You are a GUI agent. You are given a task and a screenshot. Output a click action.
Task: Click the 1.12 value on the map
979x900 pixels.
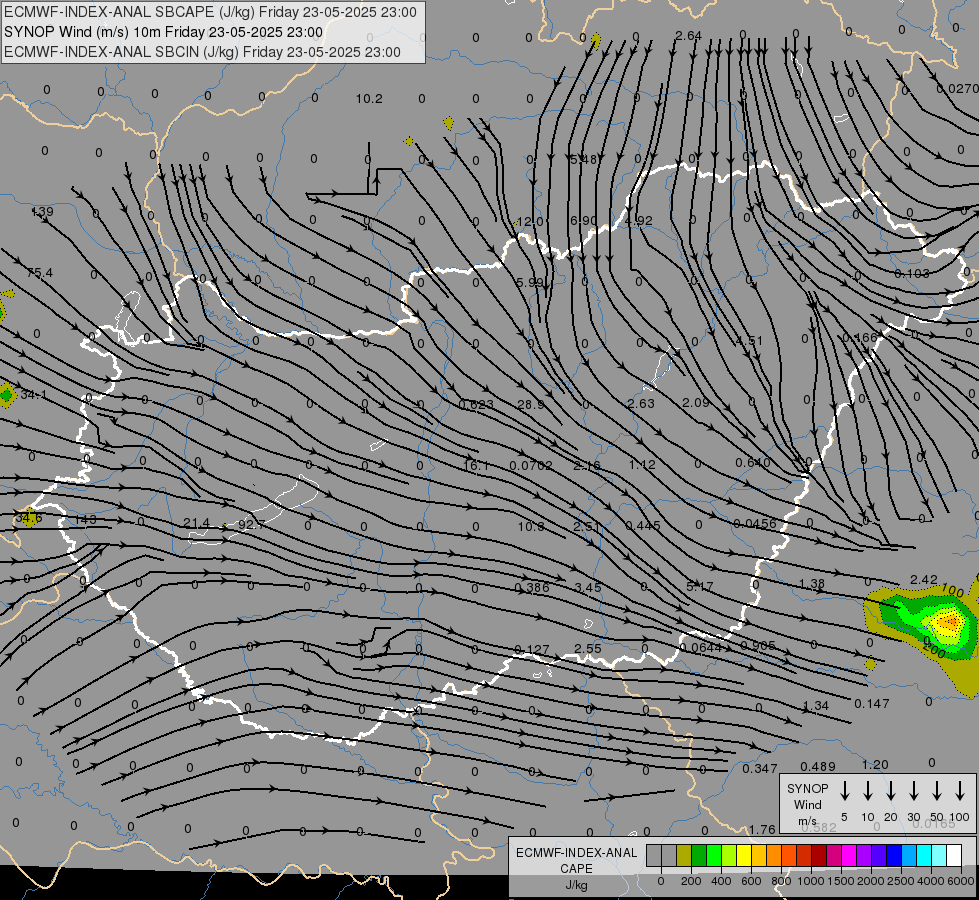pos(642,465)
